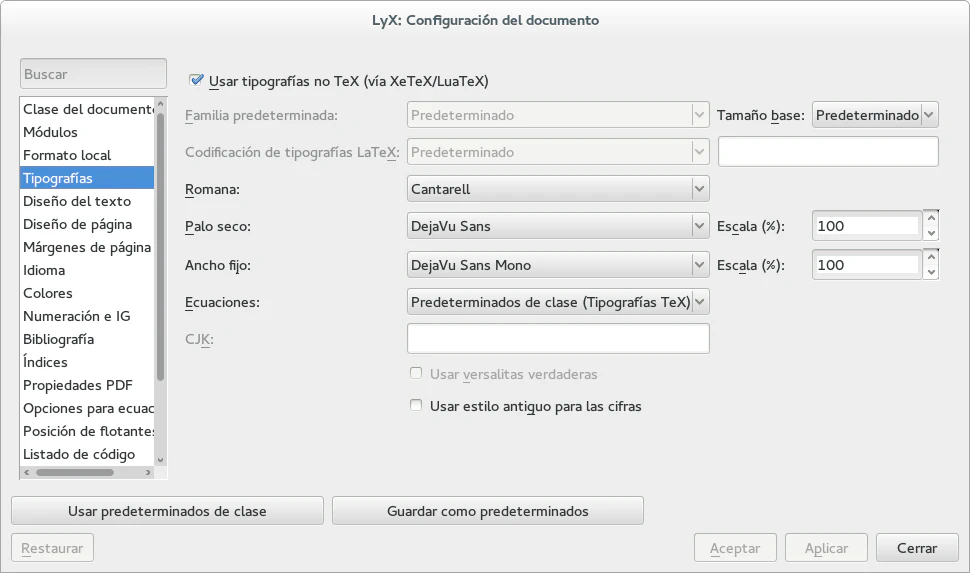Open the Ecuaciones font dropdown
Screen dimensions: 970x573
click(558, 301)
